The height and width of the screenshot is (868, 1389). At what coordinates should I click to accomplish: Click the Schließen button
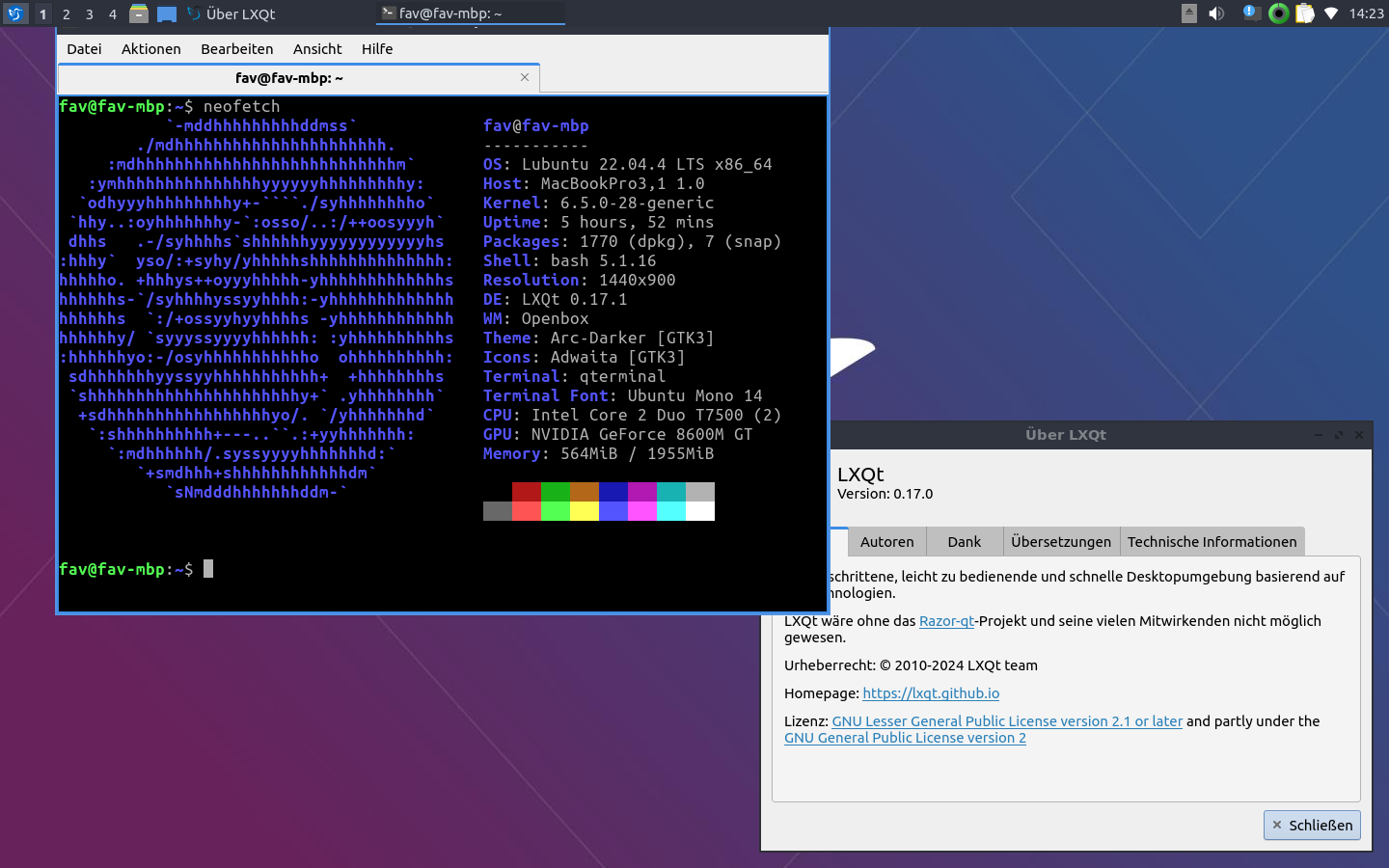1312,826
